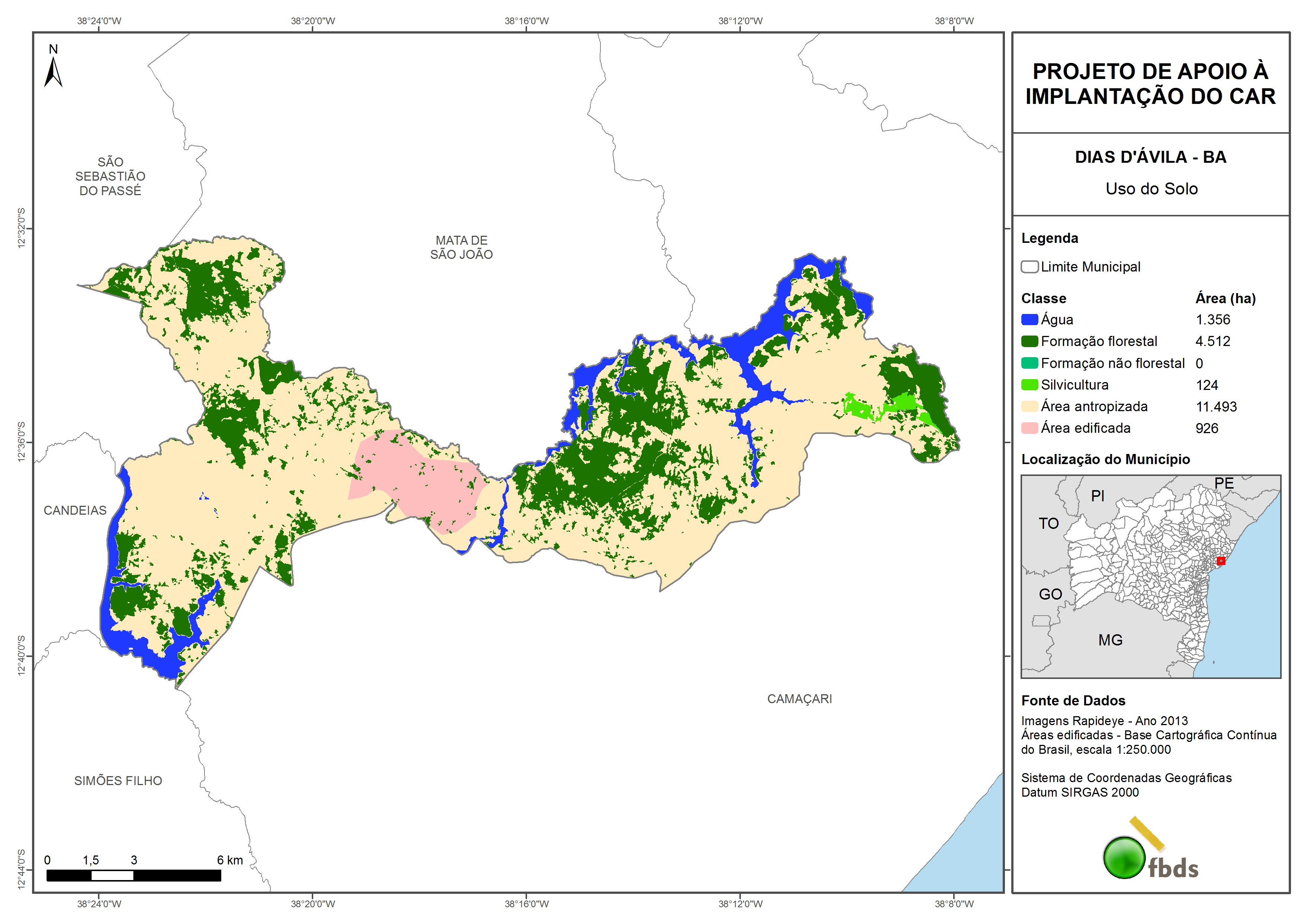Screen dimensions: 1307x924
Task: Click the blue Água legend swatch
Action: (1029, 320)
